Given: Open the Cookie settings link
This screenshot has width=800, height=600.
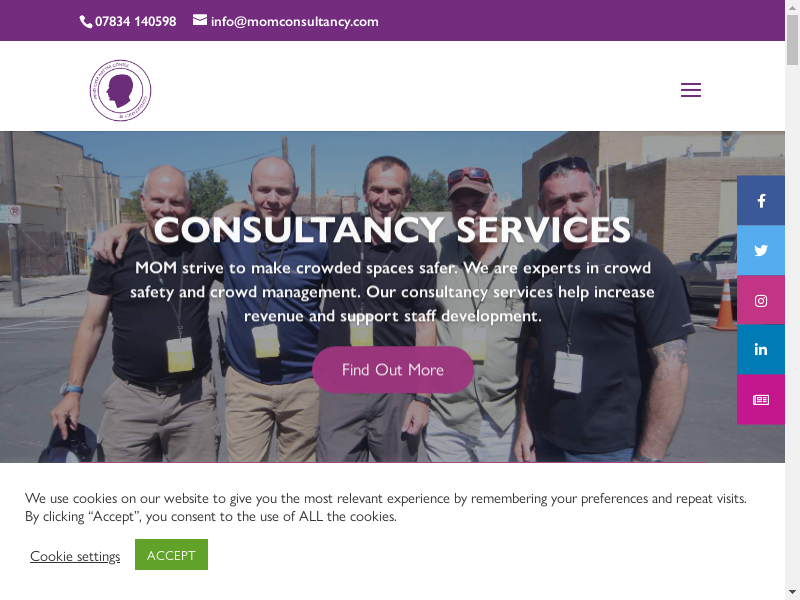Looking at the screenshot, I should pos(75,556).
